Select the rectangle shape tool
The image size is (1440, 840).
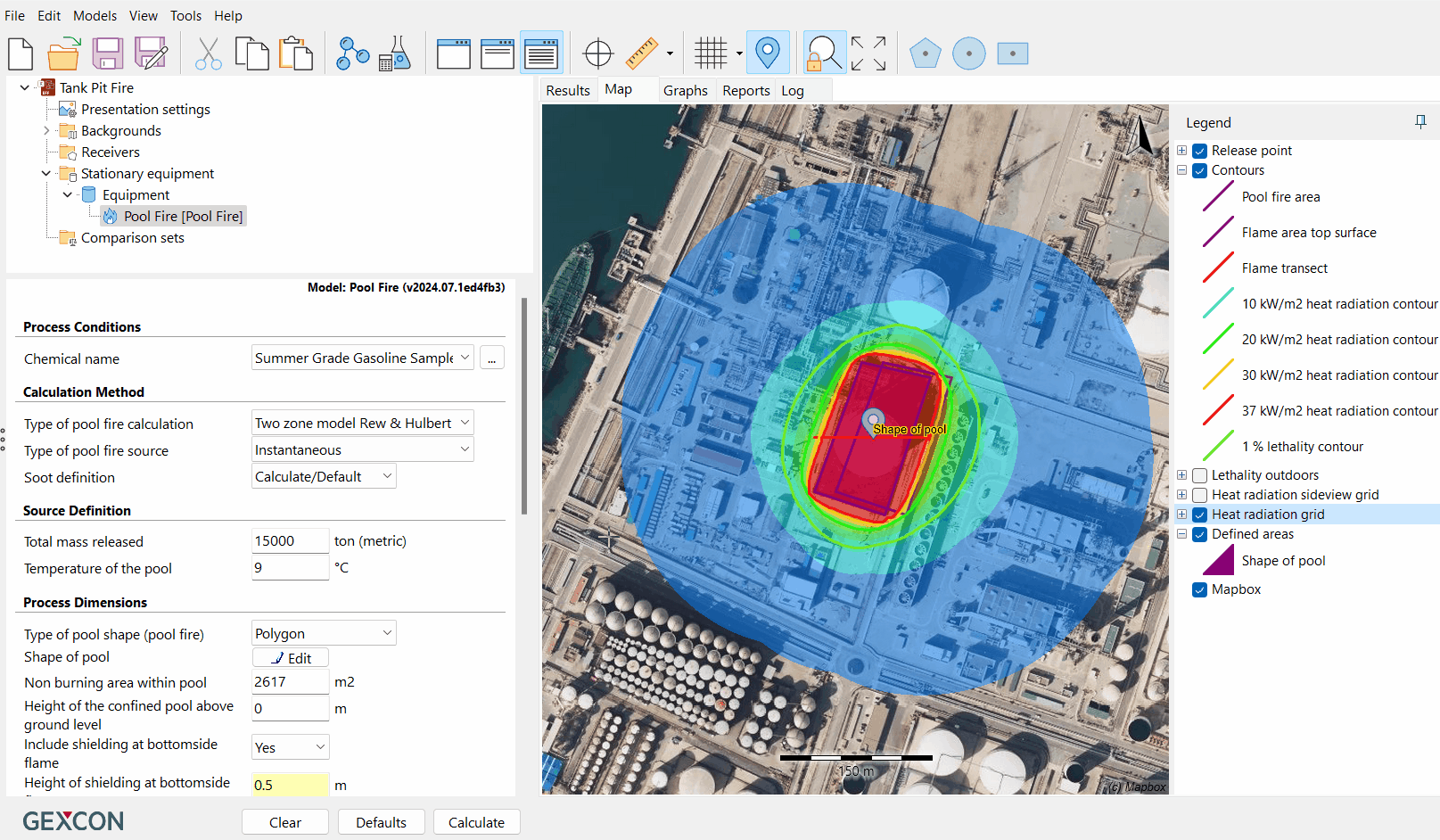[1013, 54]
